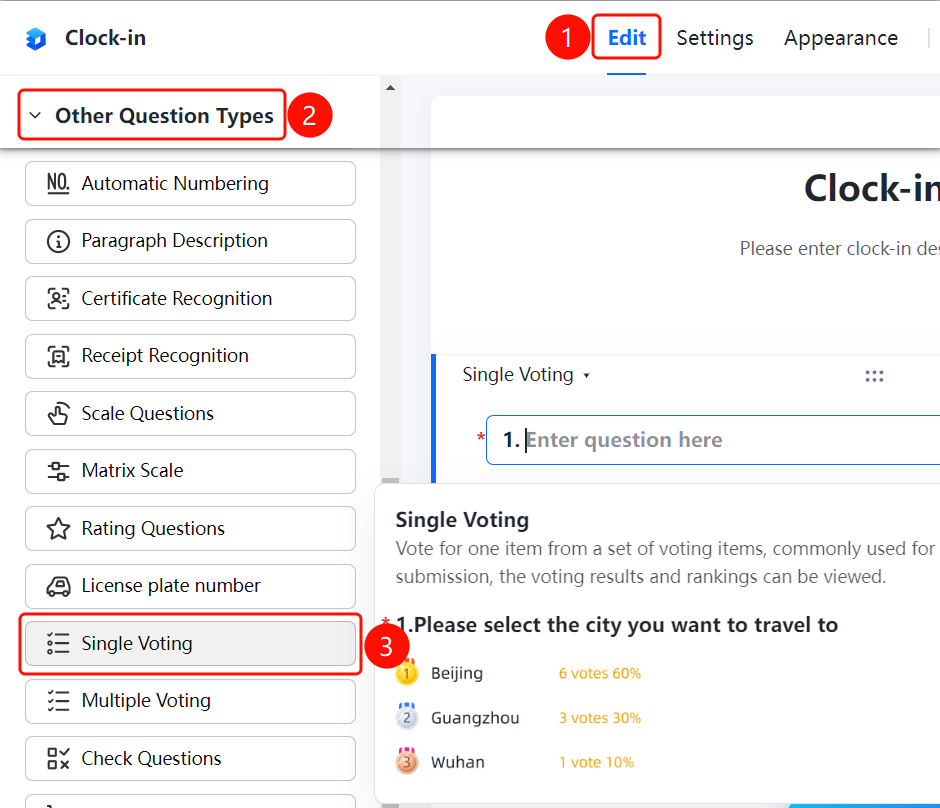Click the scroll-up arrow of the sidebar

tap(390, 88)
